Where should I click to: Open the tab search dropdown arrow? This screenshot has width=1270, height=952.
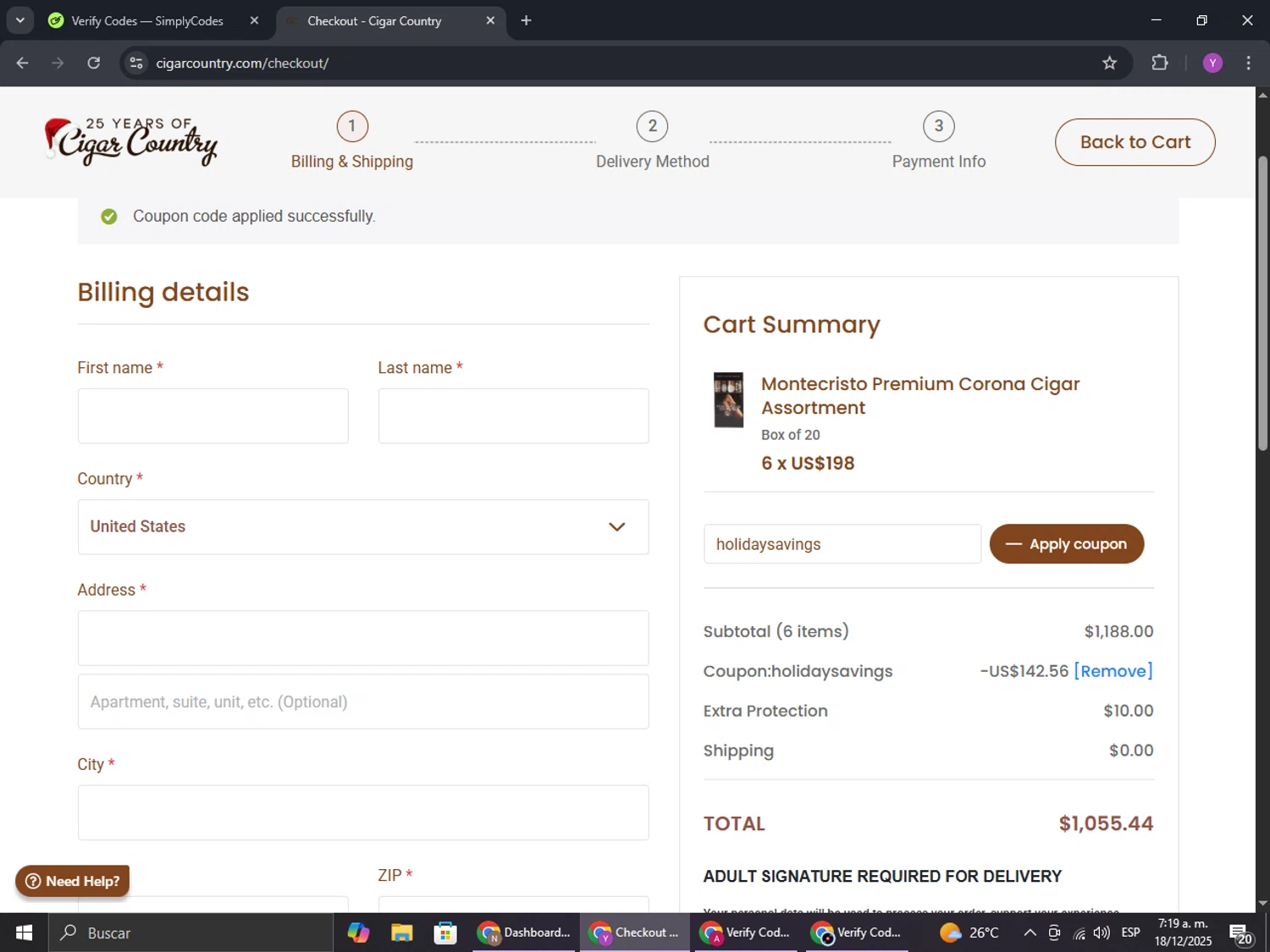pyautogui.click(x=19, y=20)
